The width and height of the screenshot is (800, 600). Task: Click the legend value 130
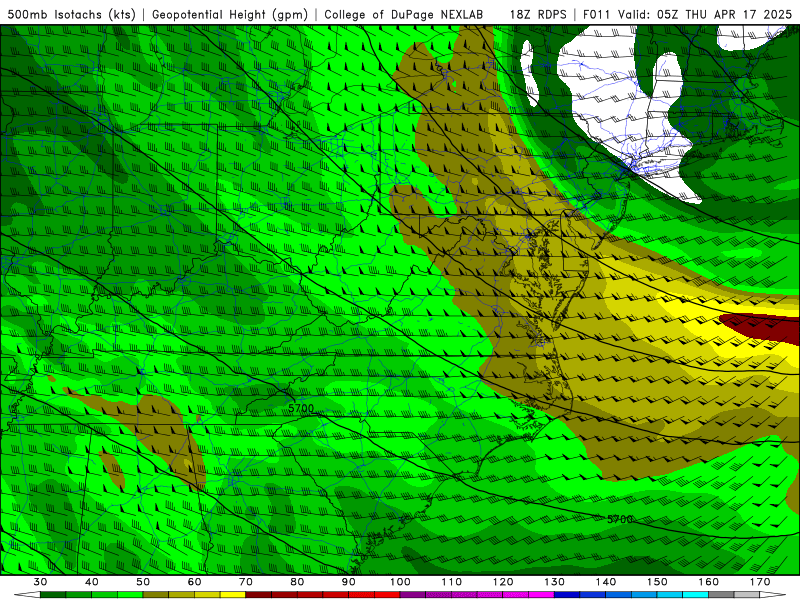[x=555, y=582]
